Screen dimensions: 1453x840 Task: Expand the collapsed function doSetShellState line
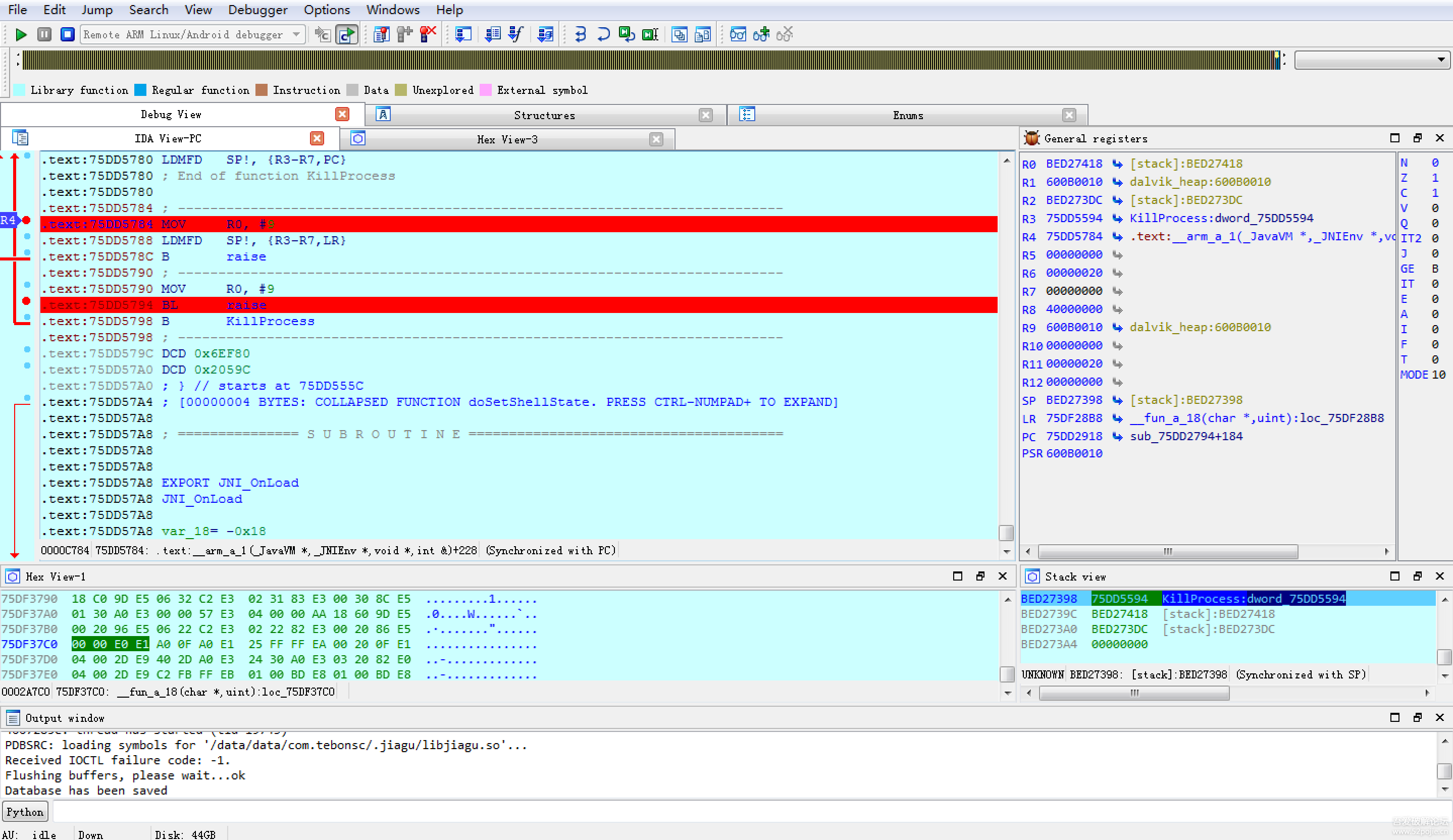pyautogui.click(x=507, y=402)
